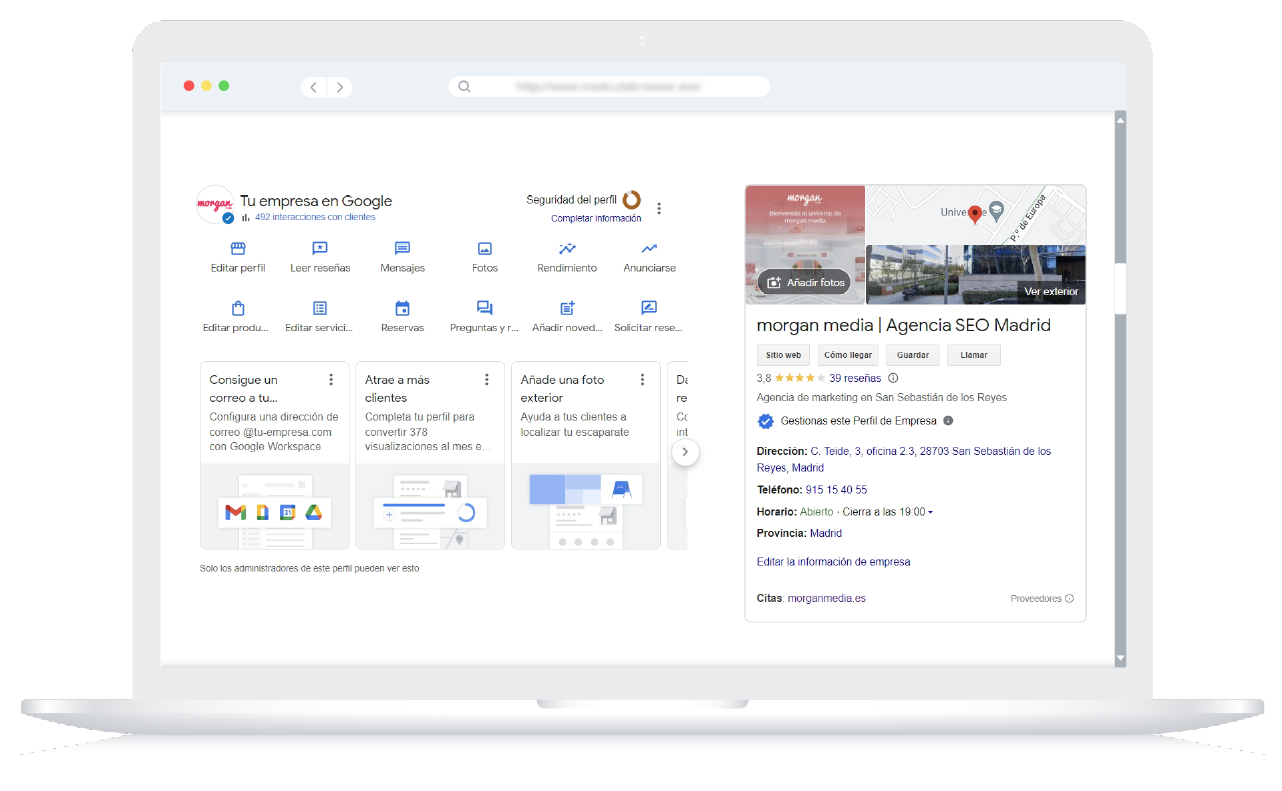This screenshot has height=791, width=1282.
Task: Click page scrollbar up arrow
Action: click(x=1120, y=119)
